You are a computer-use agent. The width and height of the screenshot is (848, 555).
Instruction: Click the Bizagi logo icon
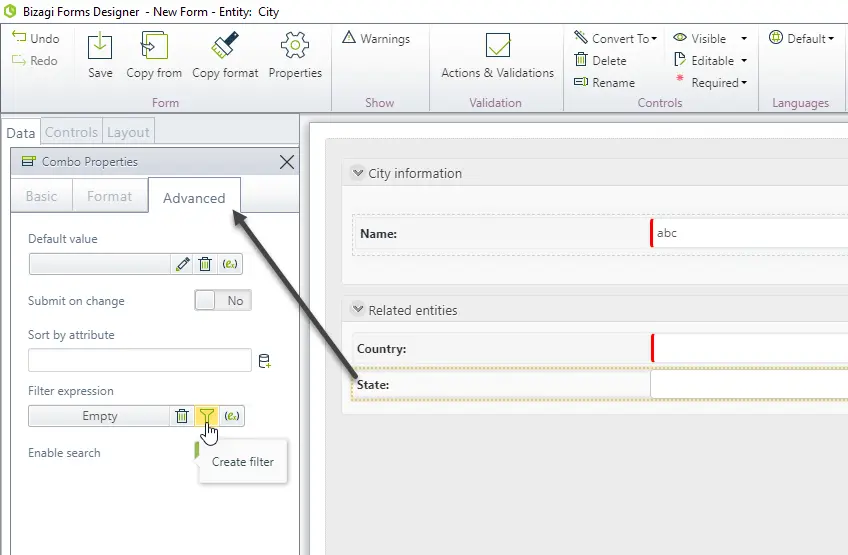click(x=10, y=11)
